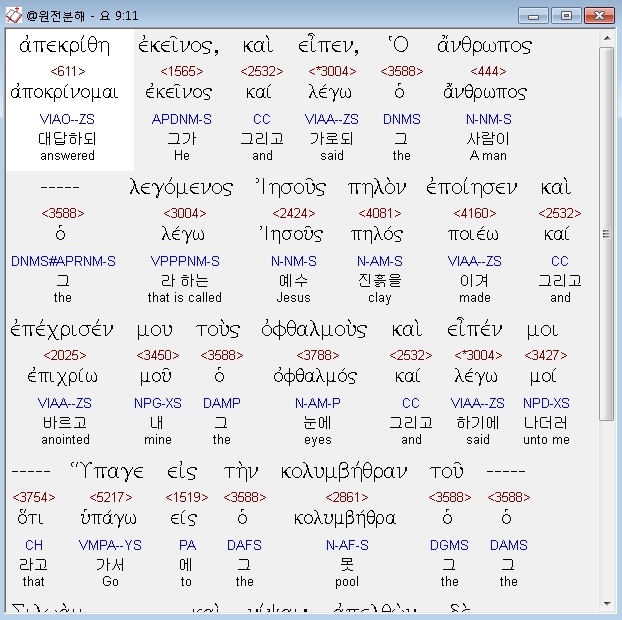Click the app icon in the title bar
622x620 pixels.
(13, 15)
